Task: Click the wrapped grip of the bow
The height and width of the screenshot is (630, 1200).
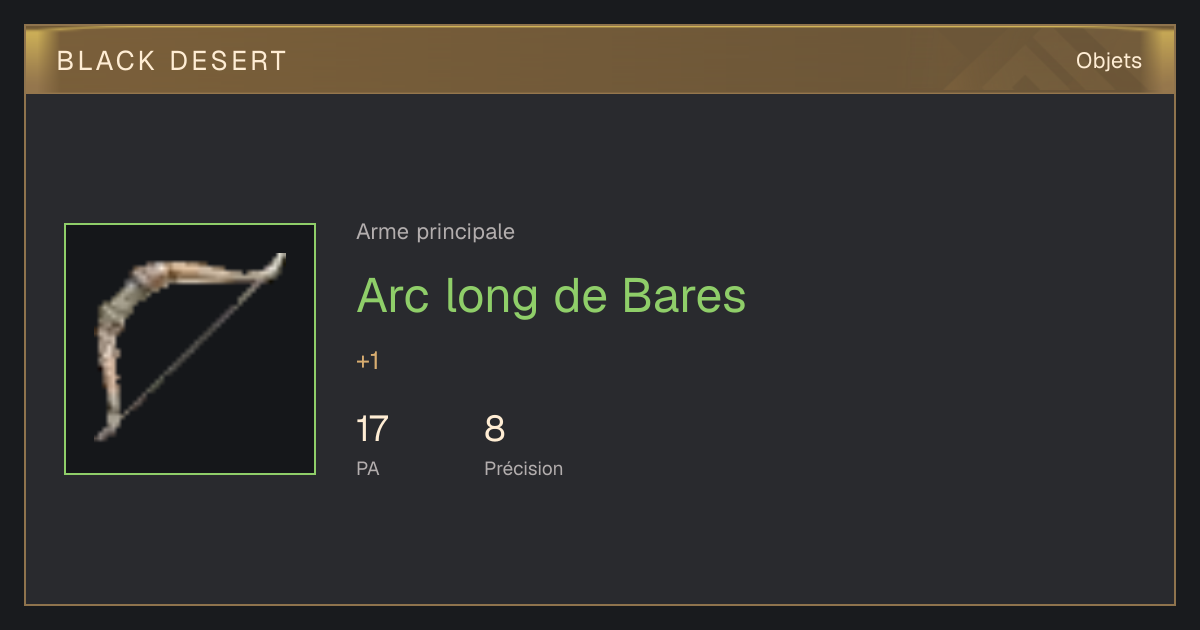Action: click(110, 320)
